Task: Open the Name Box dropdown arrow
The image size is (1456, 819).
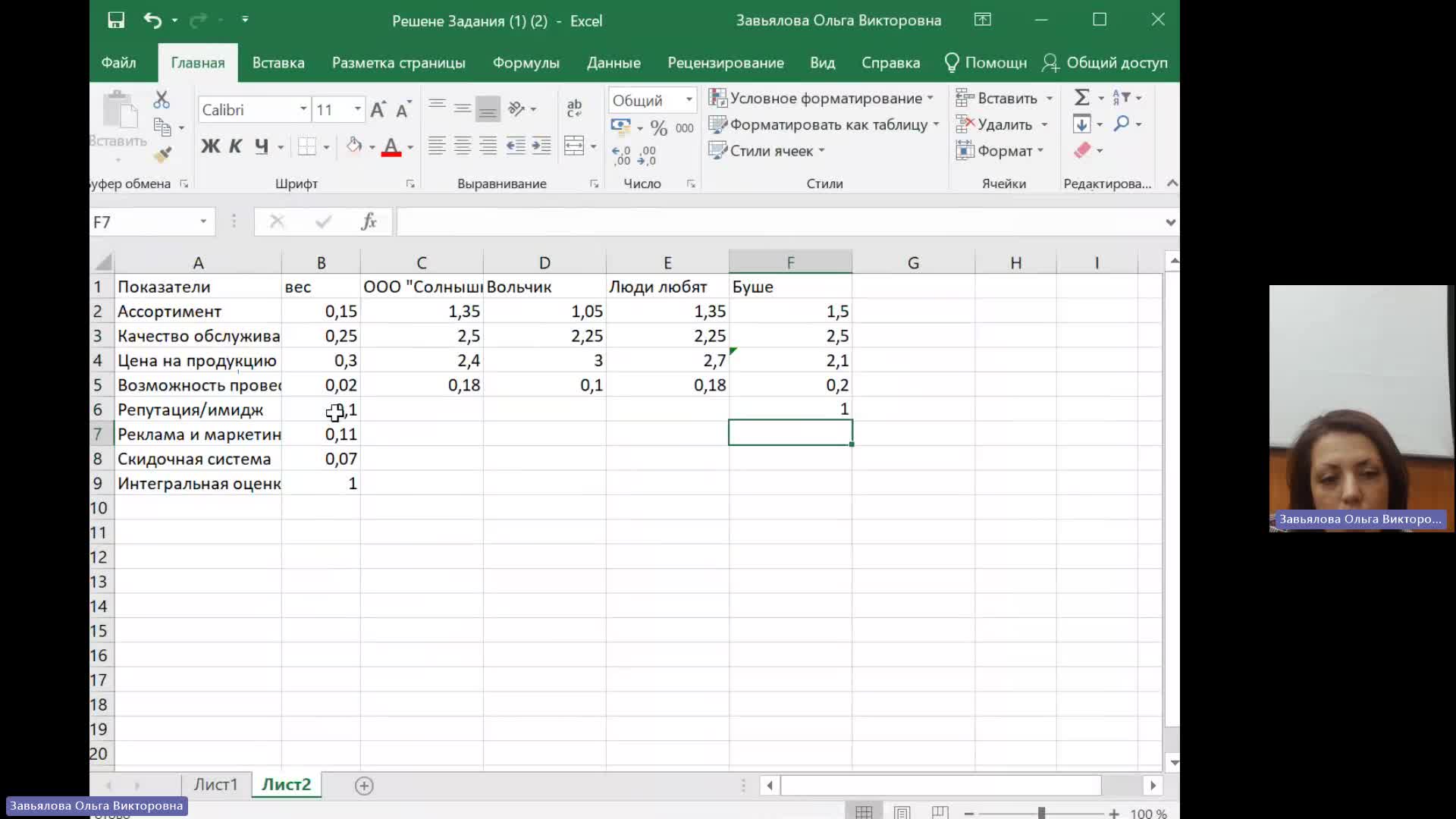Action: 203,221
